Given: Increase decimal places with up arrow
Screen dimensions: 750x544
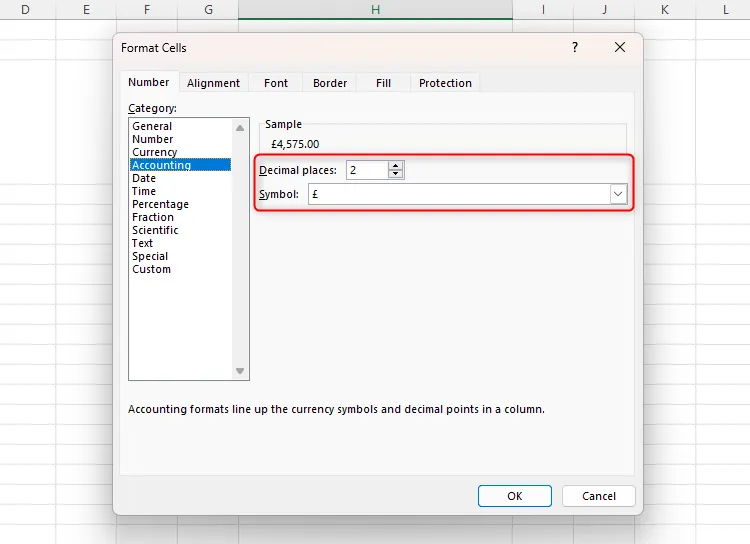Looking at the screenshot, I should coord(396,166).
